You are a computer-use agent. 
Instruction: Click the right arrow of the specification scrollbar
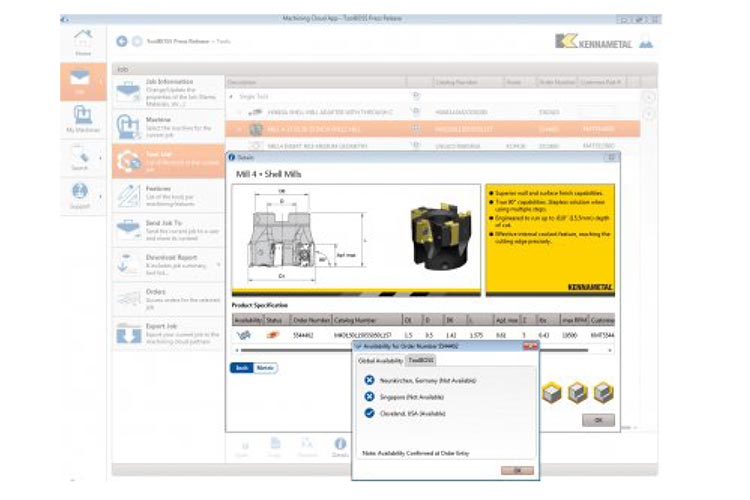pos(610,350)
